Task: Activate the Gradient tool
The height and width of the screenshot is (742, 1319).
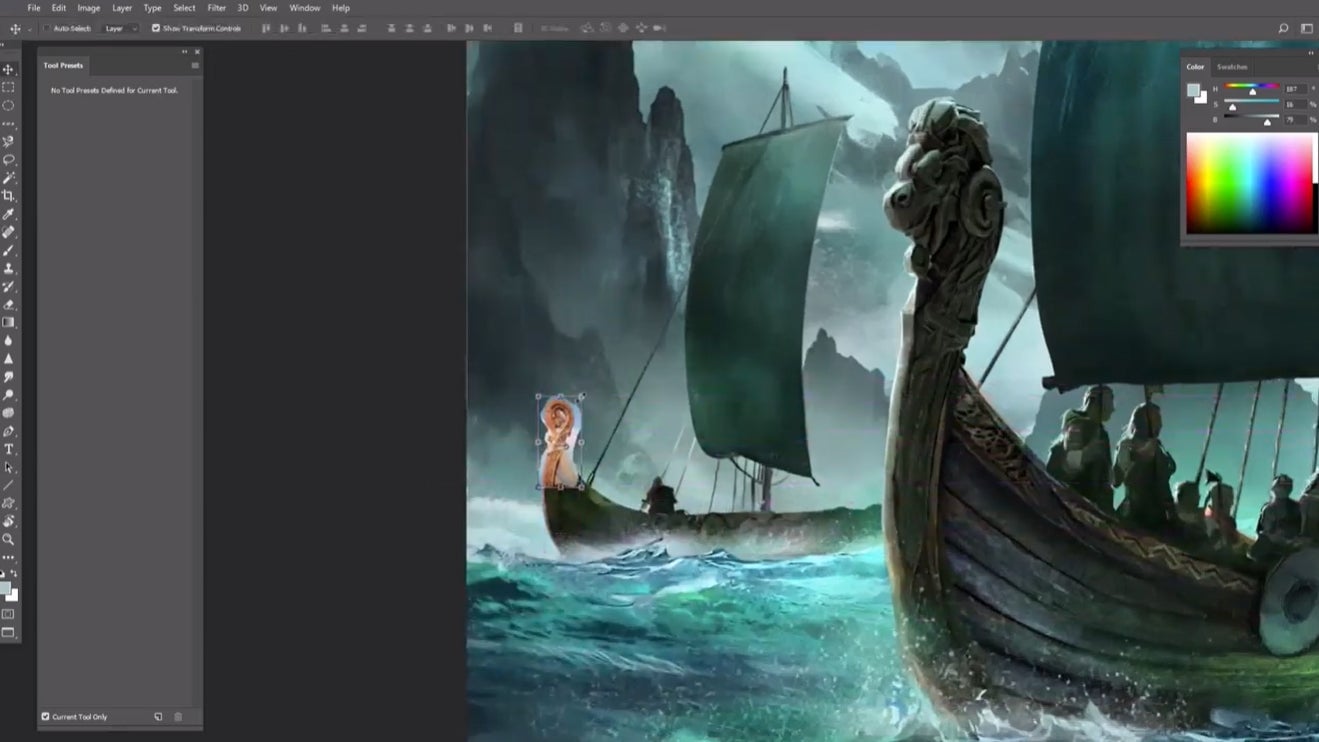Action: click(x=8, y=322)
